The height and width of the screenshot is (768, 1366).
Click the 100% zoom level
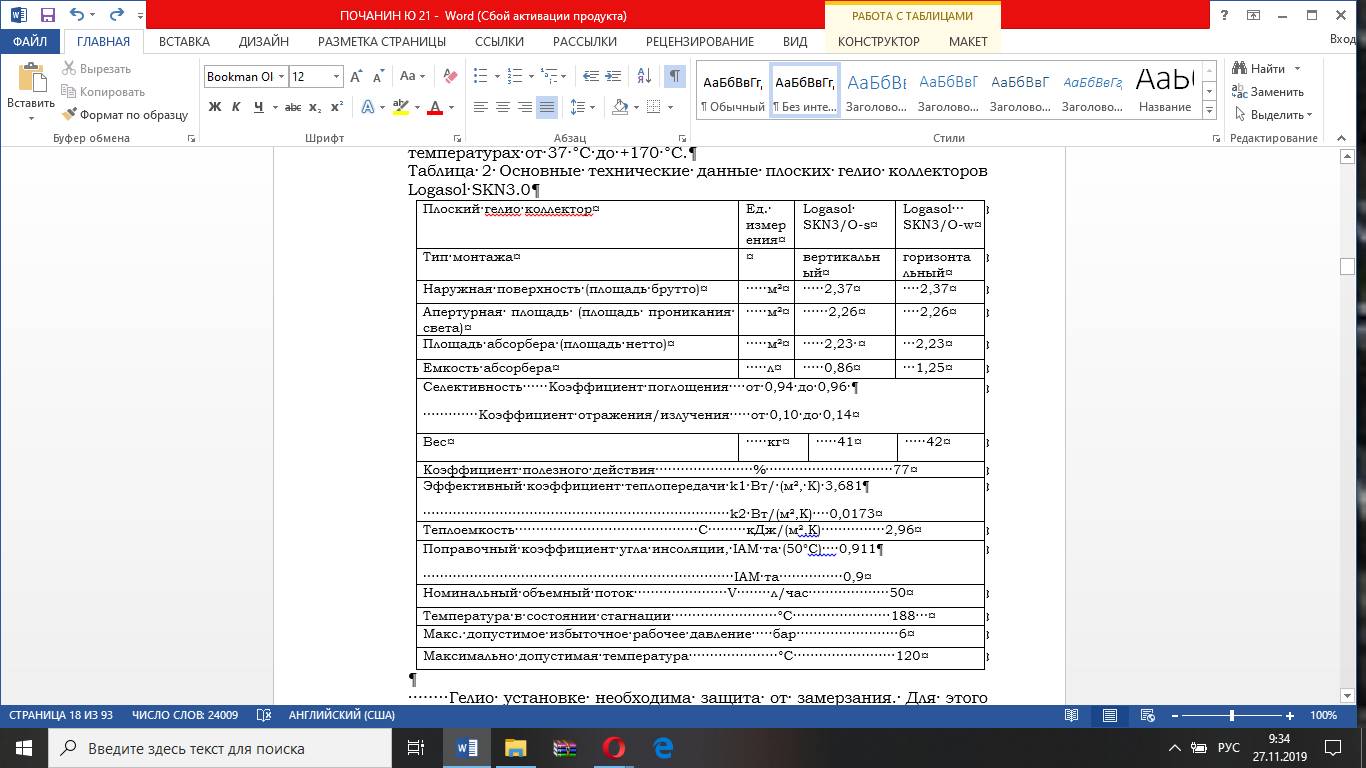click(1323, 716)
